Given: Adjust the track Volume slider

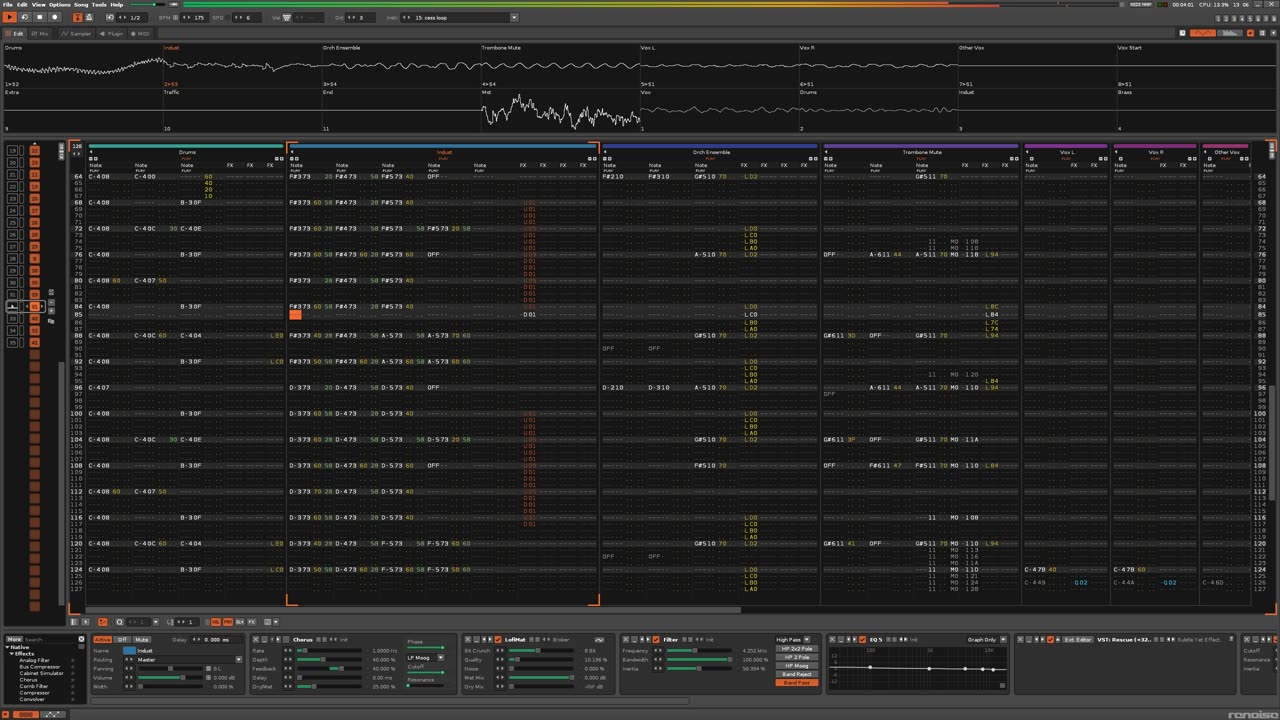Looking at the screenshot, I should (x=171, y=677).
